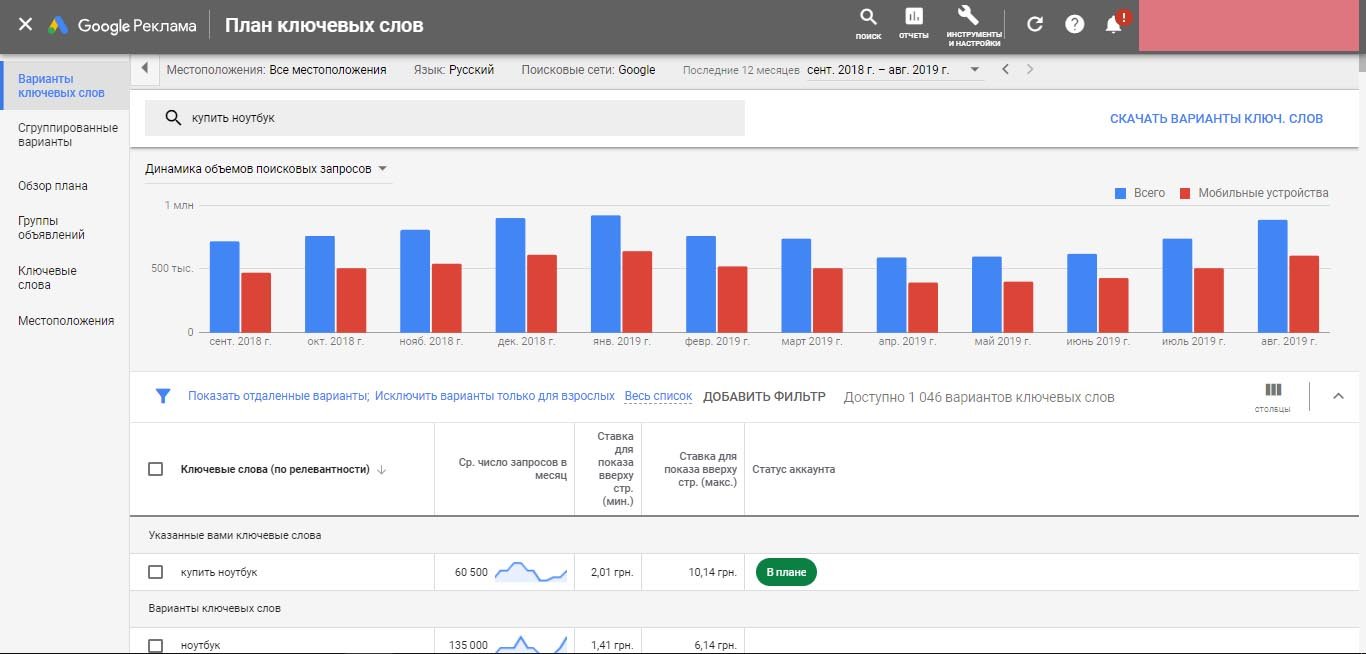1366x654 pixels.
Task: Click the keyword search field with 'купить ноутбук'
Action: [x=445, y=117]
